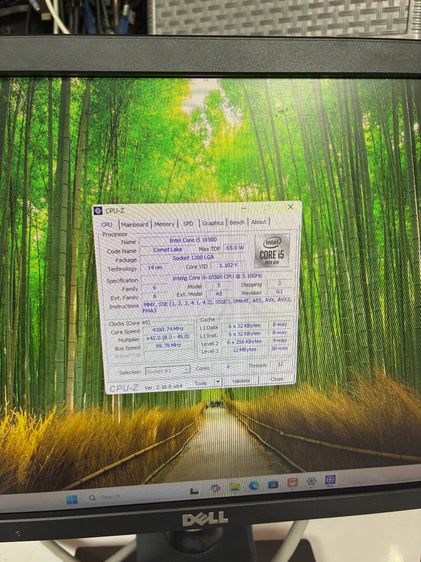
Task: Click the Max TDP 65.0 W value
Action: 235,248
